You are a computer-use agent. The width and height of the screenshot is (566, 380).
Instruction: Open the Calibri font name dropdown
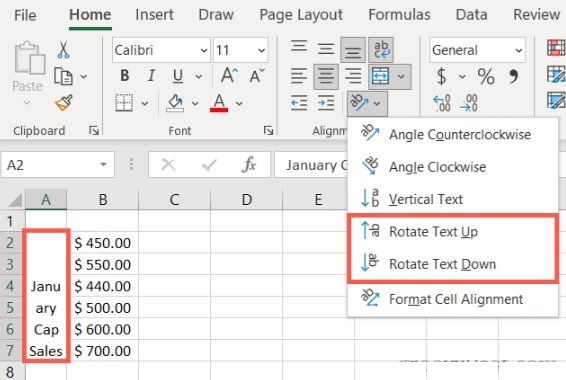204,50
